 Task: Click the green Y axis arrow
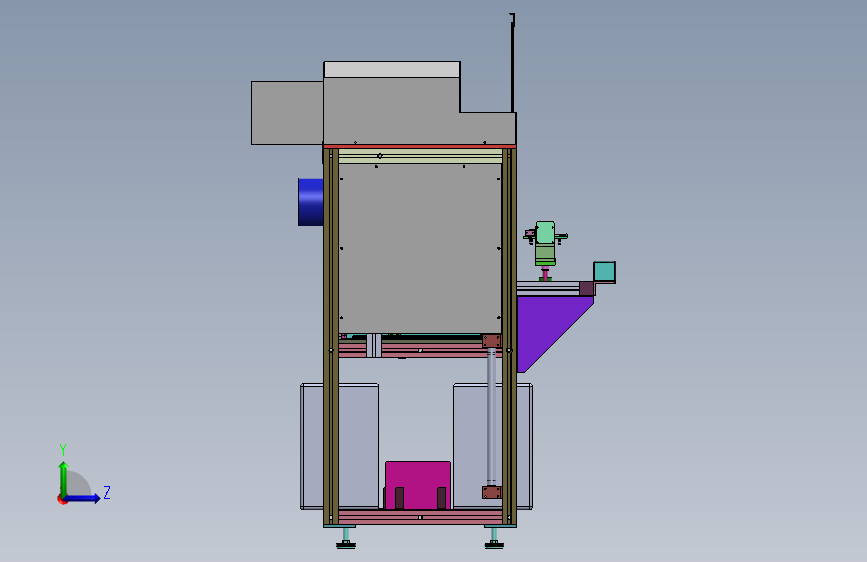(x=64, y=479)
